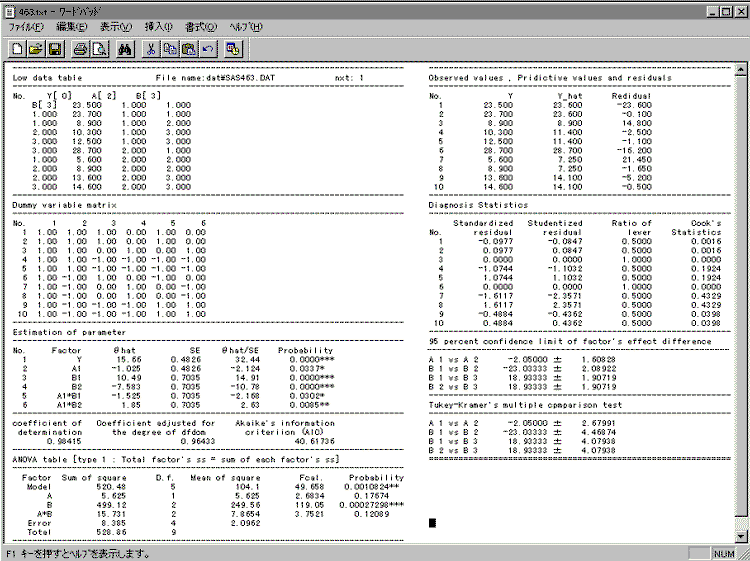This screenshot has width=750, height=561.
Task: Insert date and time from toolbar
Action: 232,48
